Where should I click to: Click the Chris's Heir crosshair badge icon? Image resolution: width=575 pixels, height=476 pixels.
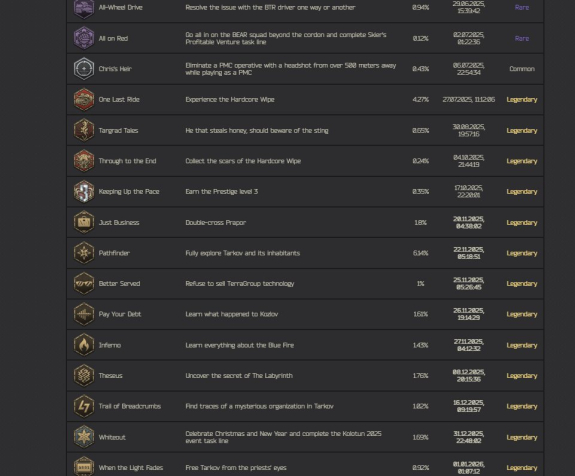click(x=84, y=69)
